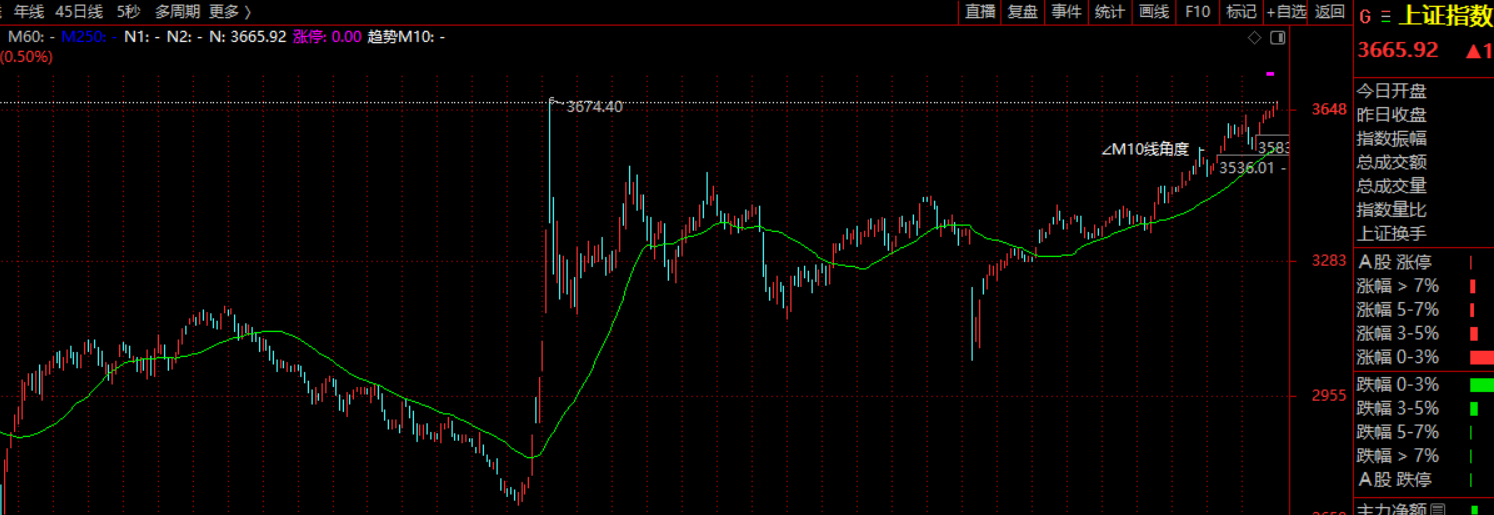Open the list icon next to 上证指数
Image resolution: width=1494 pixels, height=515 pixels.
tap(1385, 16)
